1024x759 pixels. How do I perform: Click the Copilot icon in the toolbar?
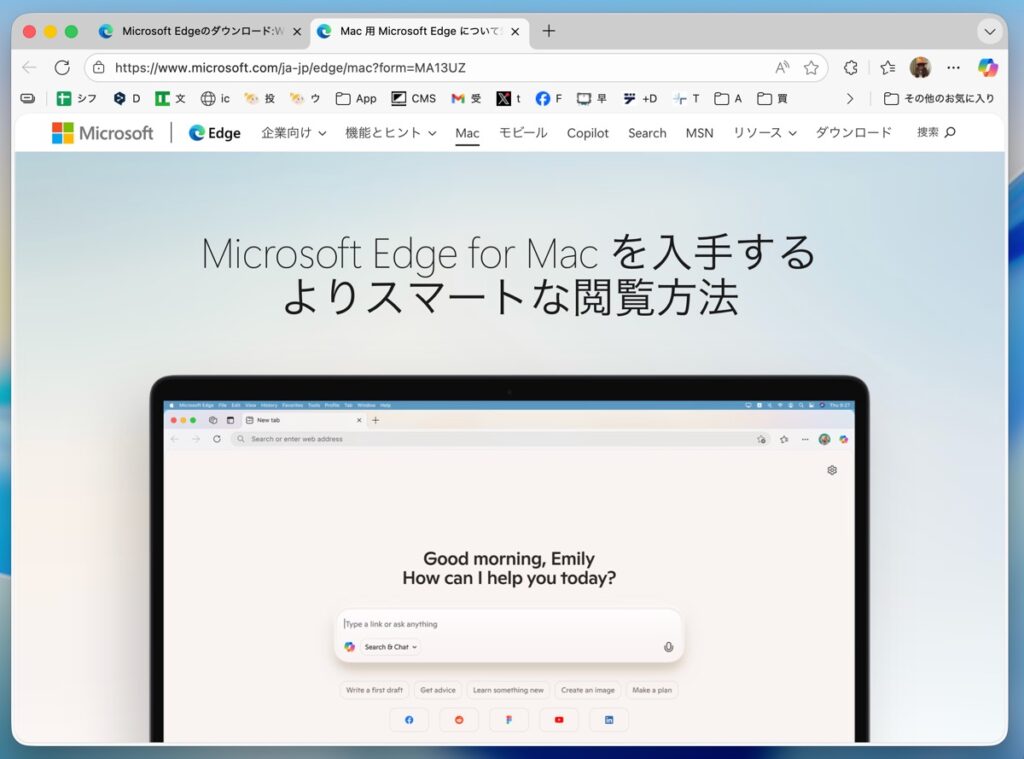click(x=988, y=68)
